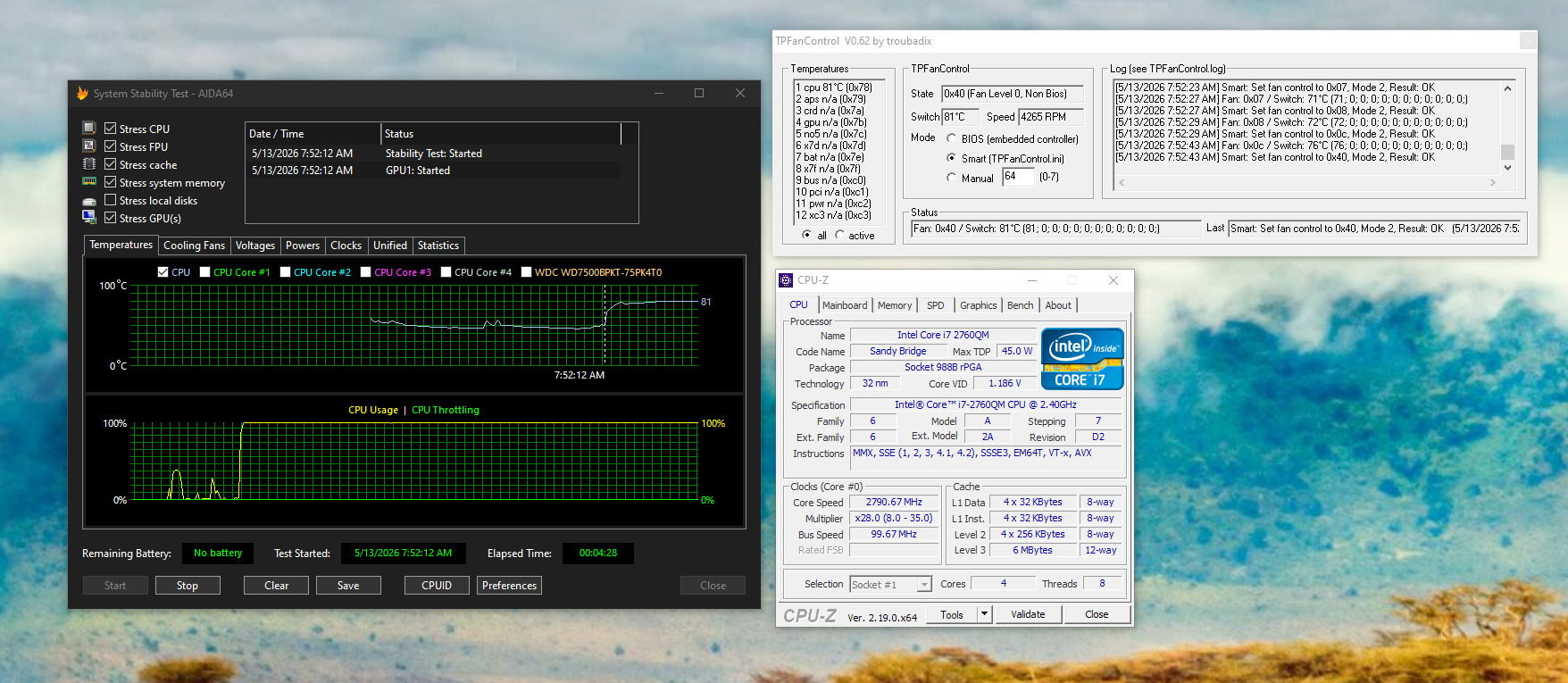
Task: Toggle the CPU Core #1 graph checkbox
Action: click(205, 272)
